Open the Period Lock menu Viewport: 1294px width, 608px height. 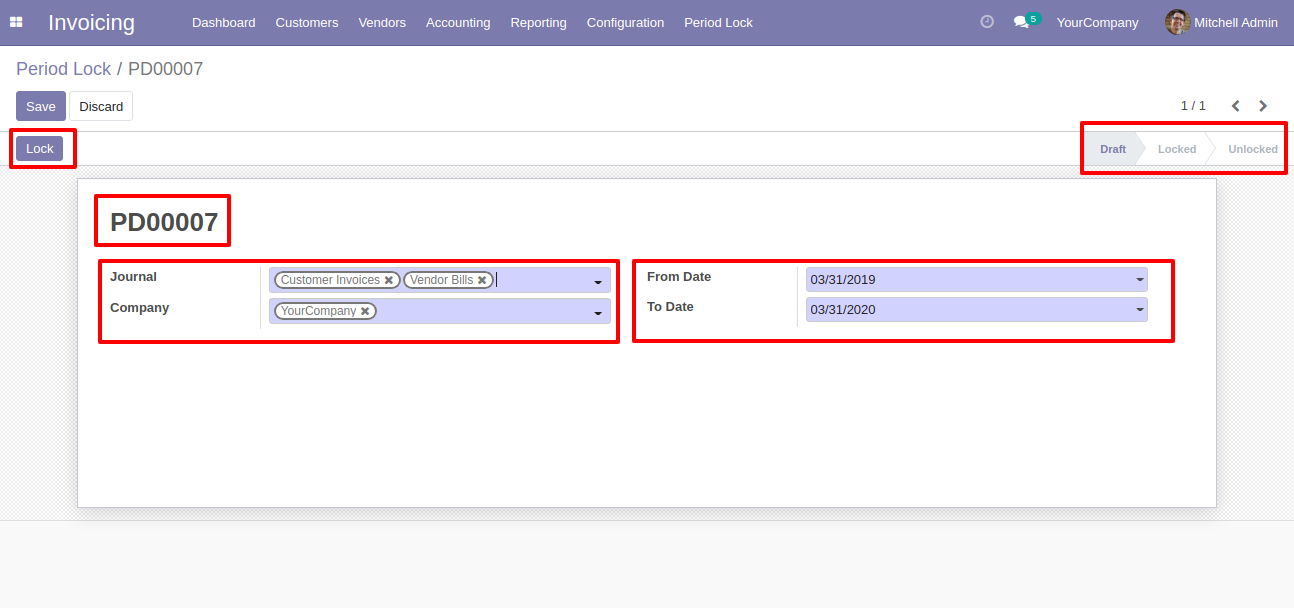tap(718, 22)
